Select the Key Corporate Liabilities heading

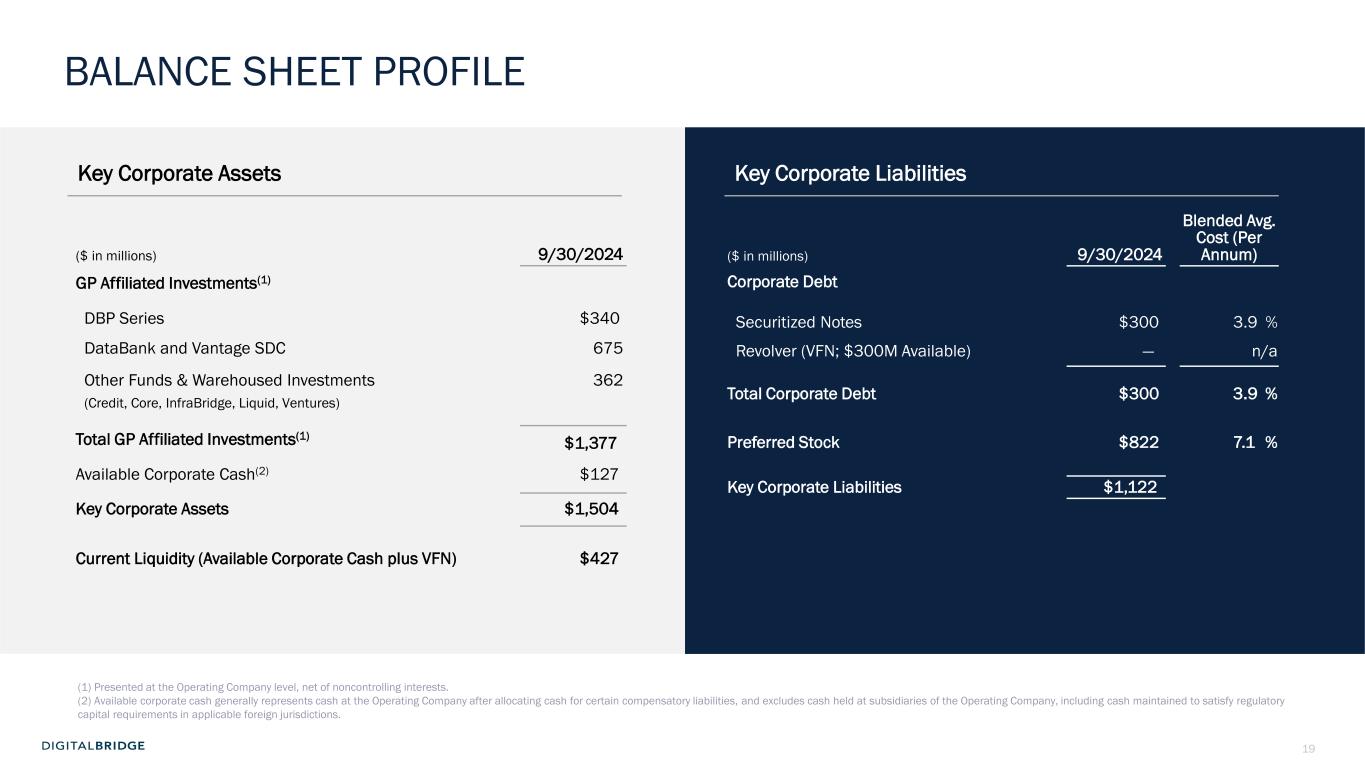[x=850, y=174]
